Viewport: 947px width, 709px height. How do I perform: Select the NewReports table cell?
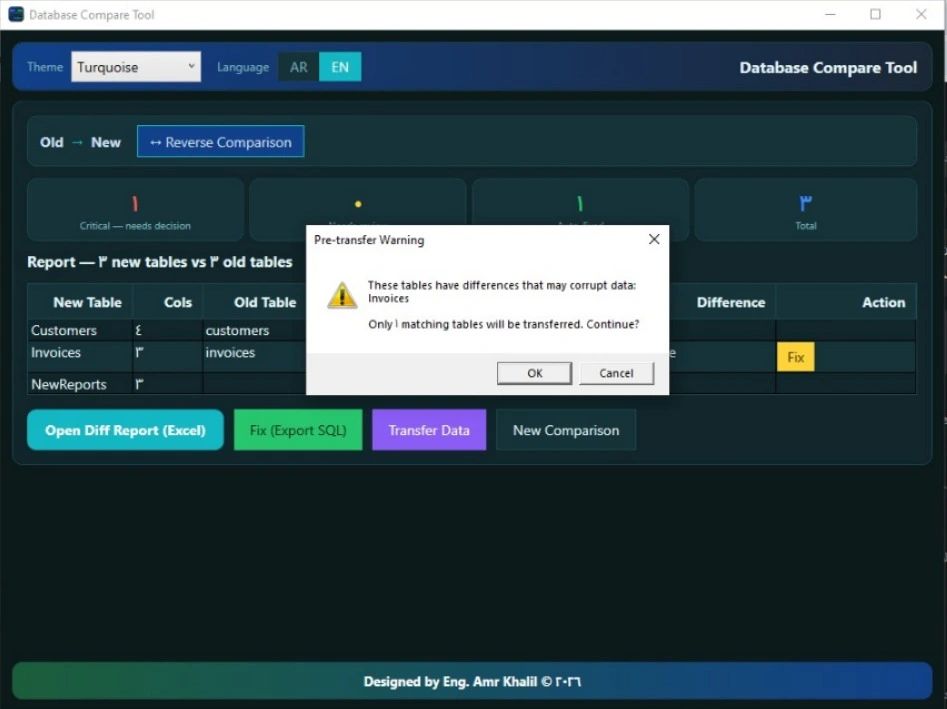coord(80,384)
